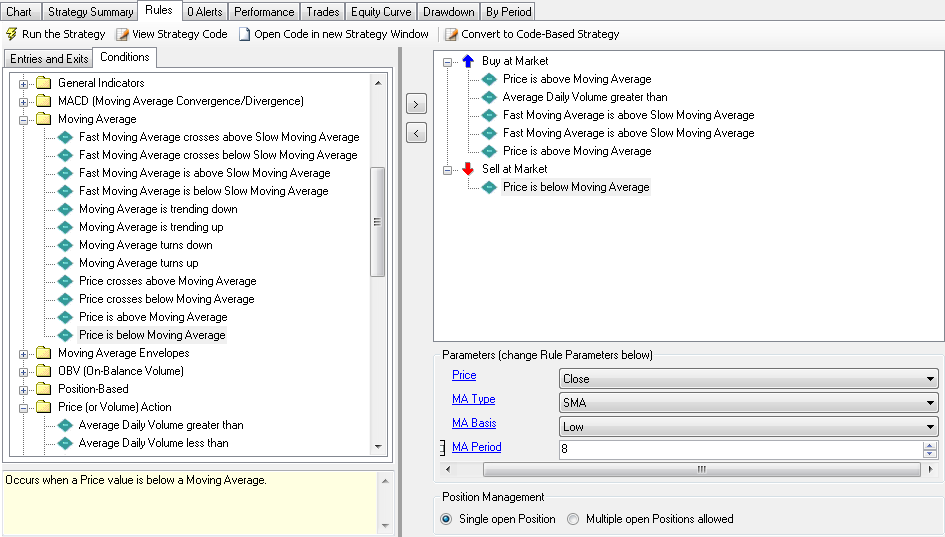The width and height of the screenshot is (945, 537).
Task: Click the right arrow add-condition button
Action: pos(417,104)
